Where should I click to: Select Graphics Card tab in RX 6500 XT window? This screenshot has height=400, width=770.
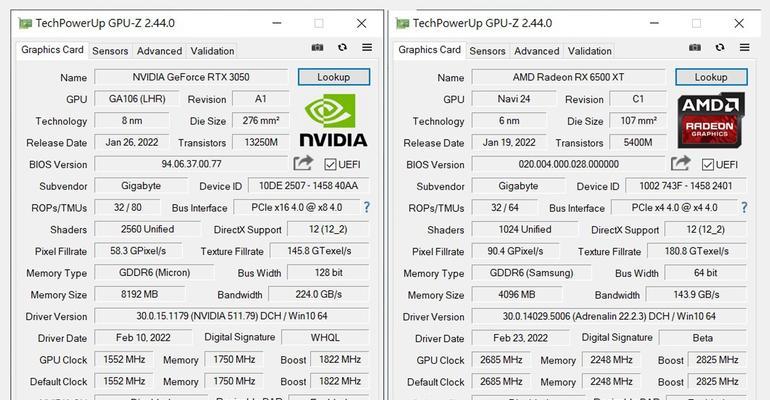[429, 50]
